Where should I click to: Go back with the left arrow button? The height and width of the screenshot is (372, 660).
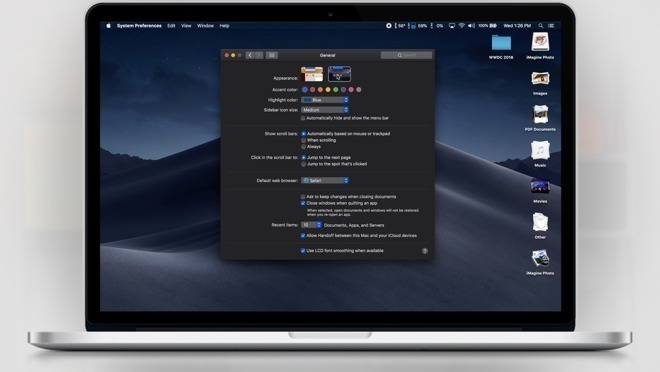pos(250,55)
